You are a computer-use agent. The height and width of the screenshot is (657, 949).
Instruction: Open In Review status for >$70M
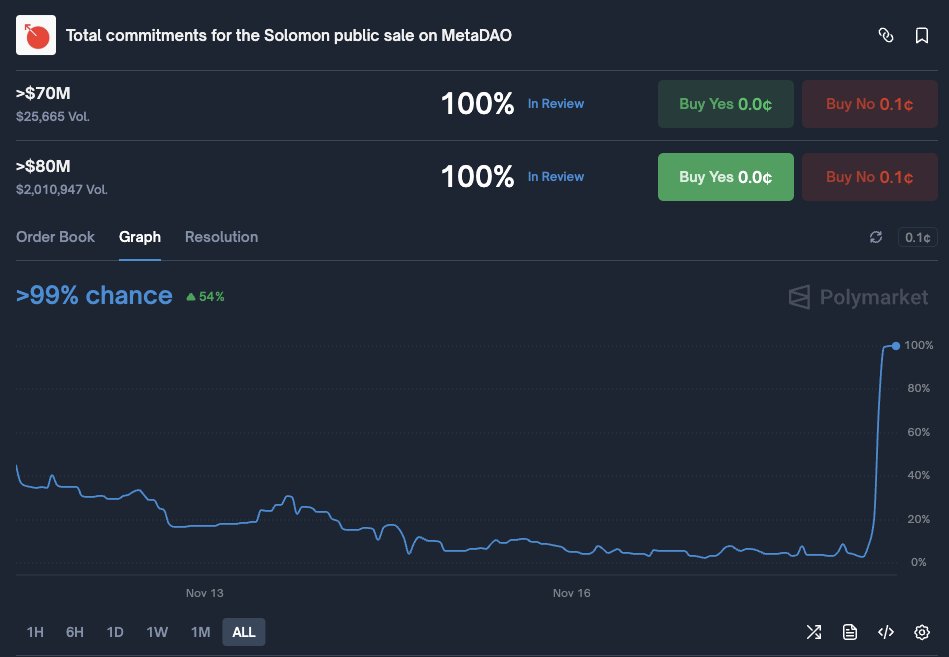click(556, 103)
